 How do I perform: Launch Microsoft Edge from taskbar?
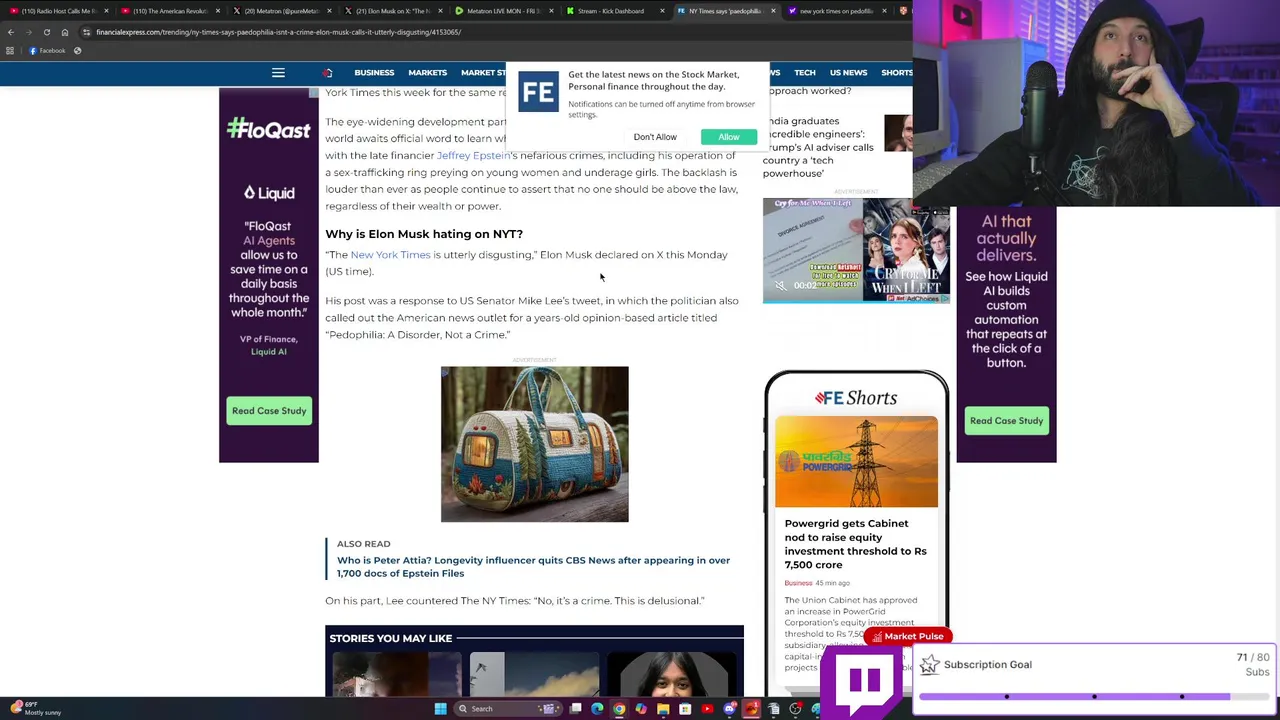[597, 709]
